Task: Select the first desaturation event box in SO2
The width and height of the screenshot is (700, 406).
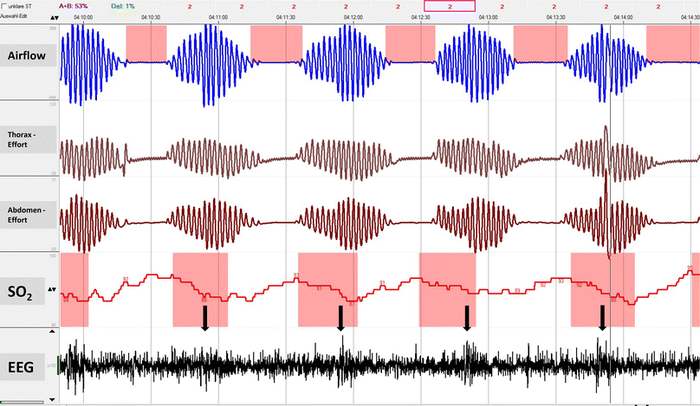Action: tap(74, 290)
